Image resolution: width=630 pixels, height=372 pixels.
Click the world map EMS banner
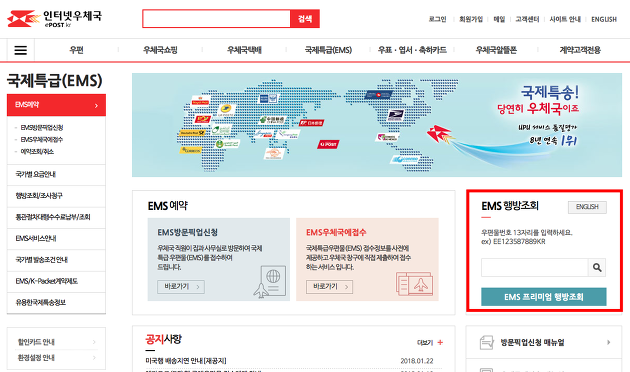pos(377,125)
